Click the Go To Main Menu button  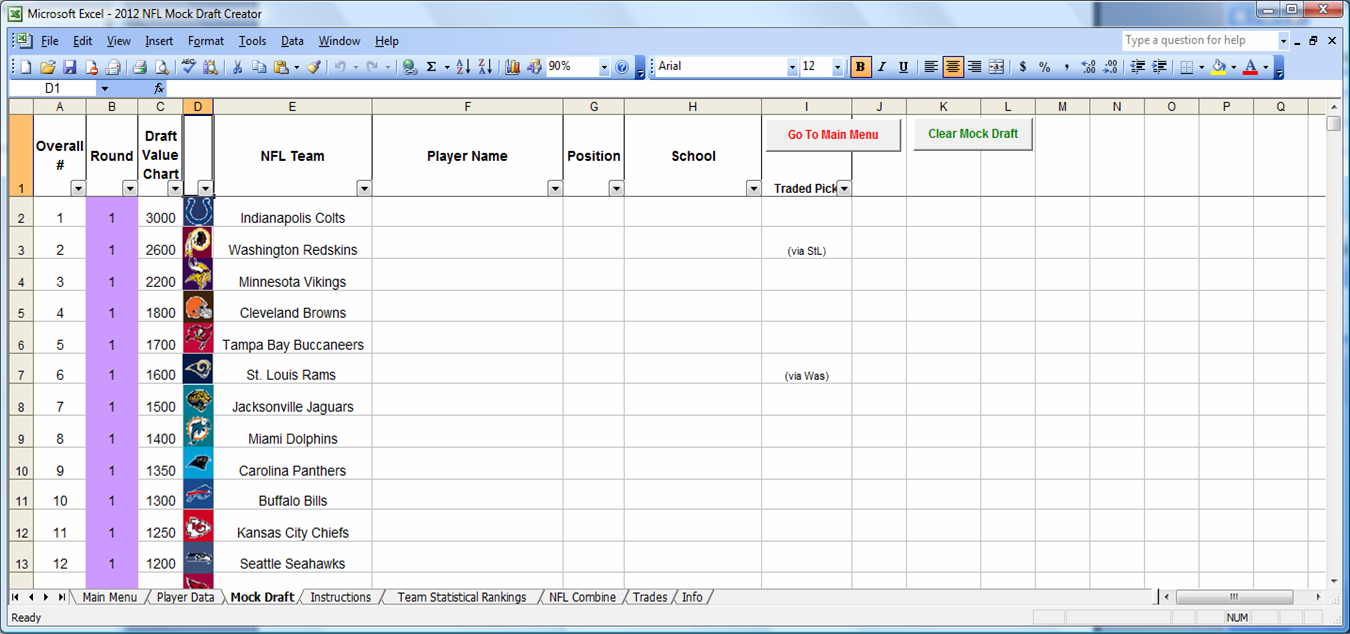(833, 135)
